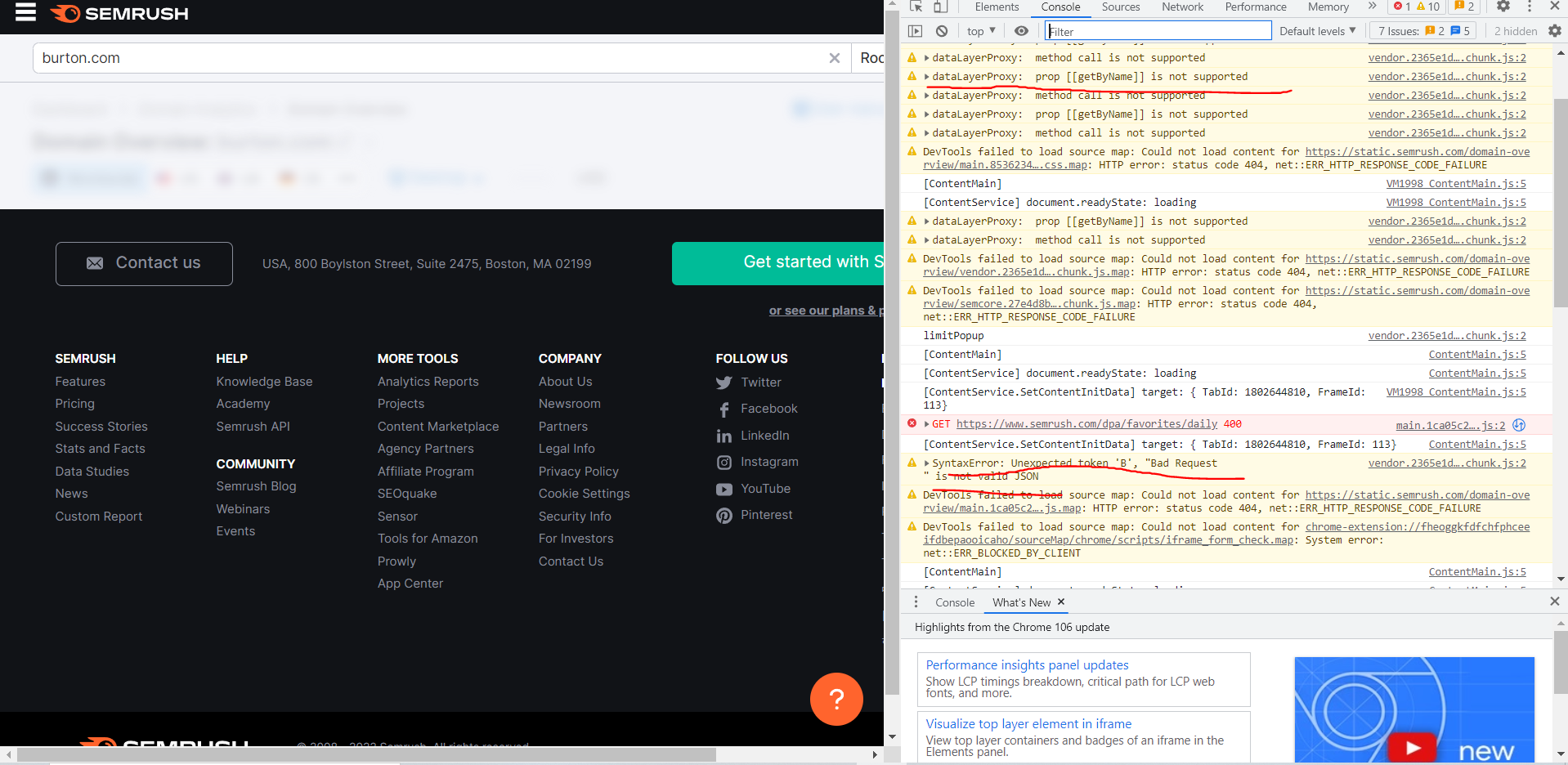Click the error and warning count badge

1417,7
